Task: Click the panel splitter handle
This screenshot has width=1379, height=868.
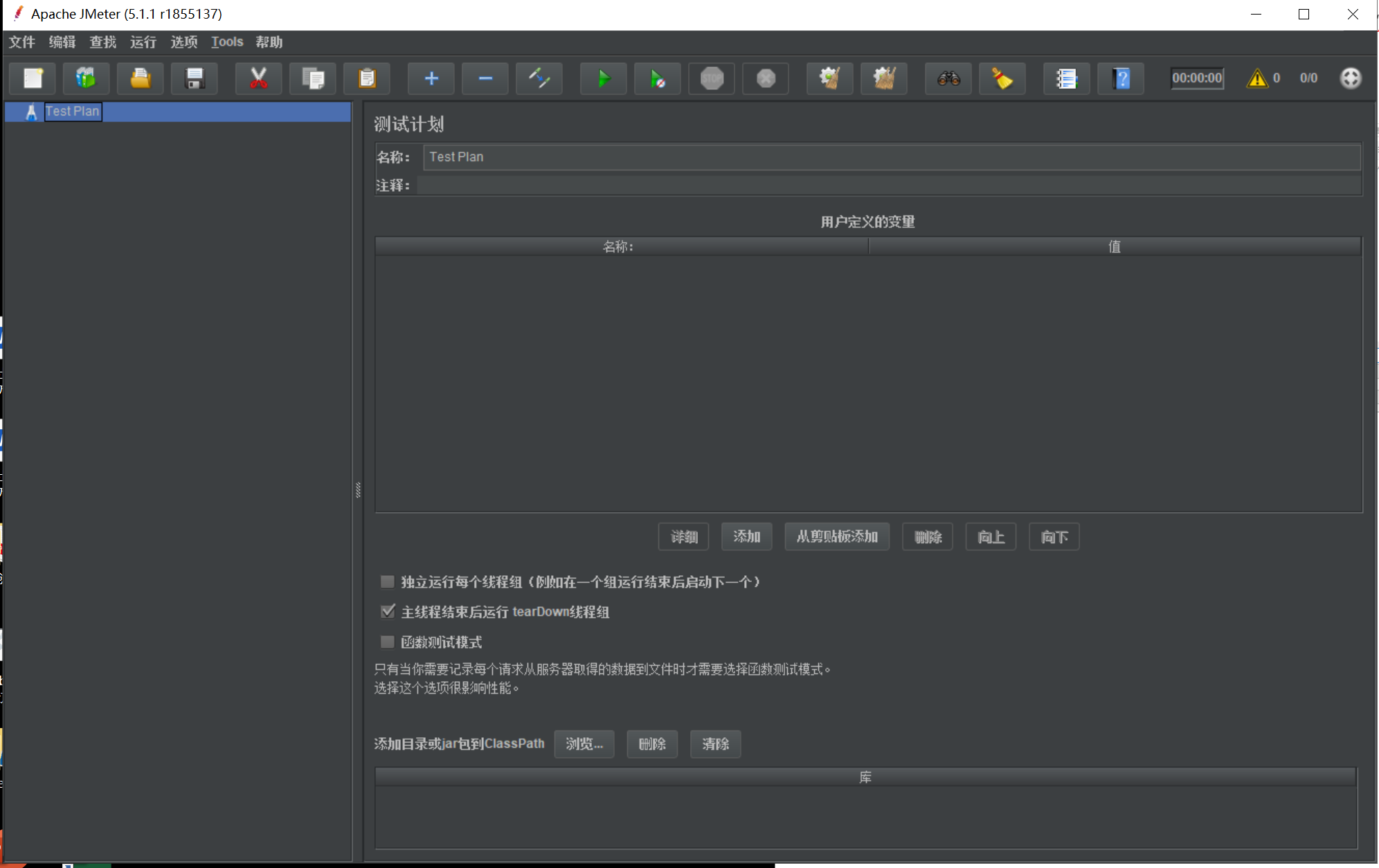Action: [358, 490]
